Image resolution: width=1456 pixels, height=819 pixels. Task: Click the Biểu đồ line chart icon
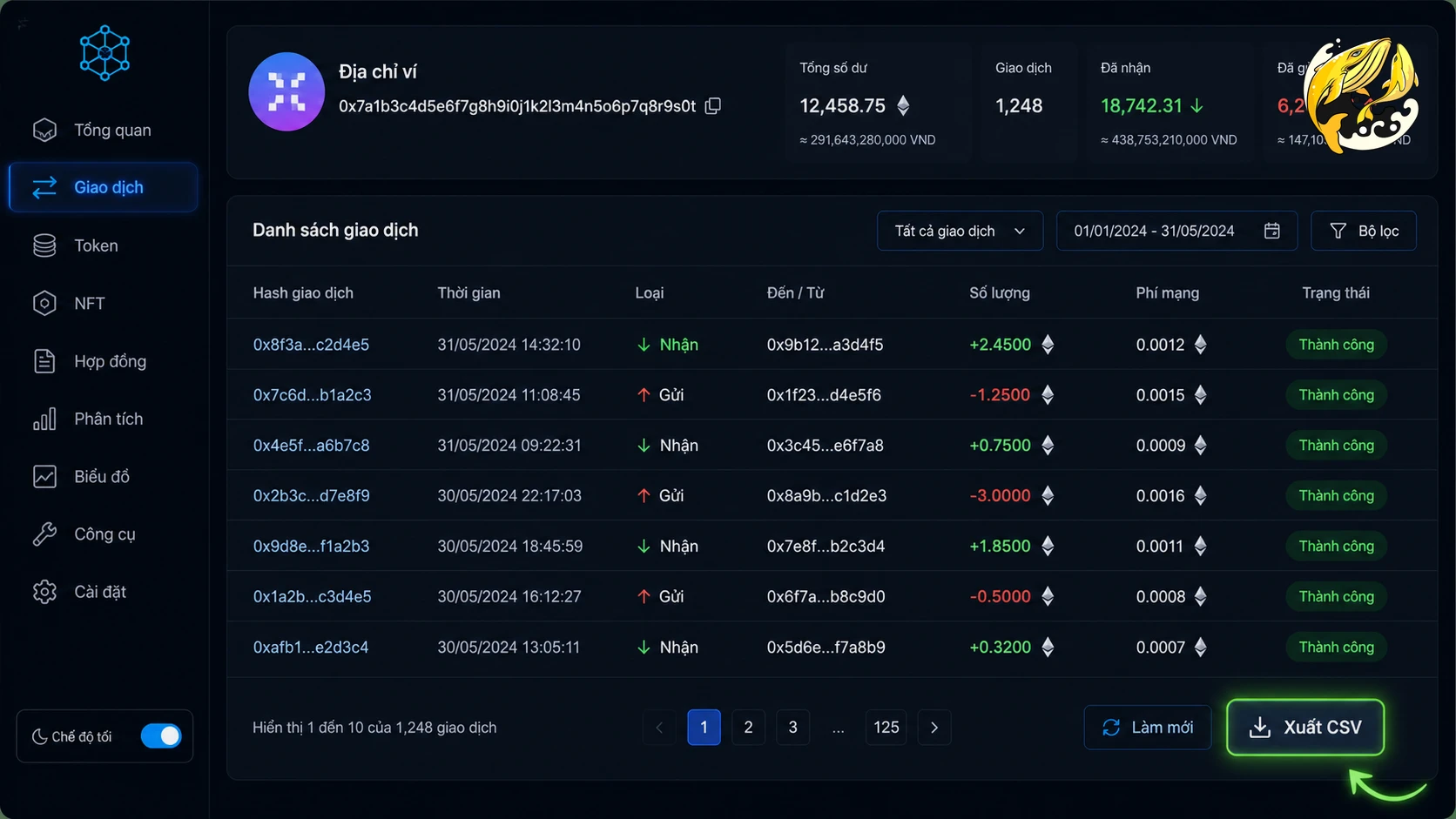point(44,476)
